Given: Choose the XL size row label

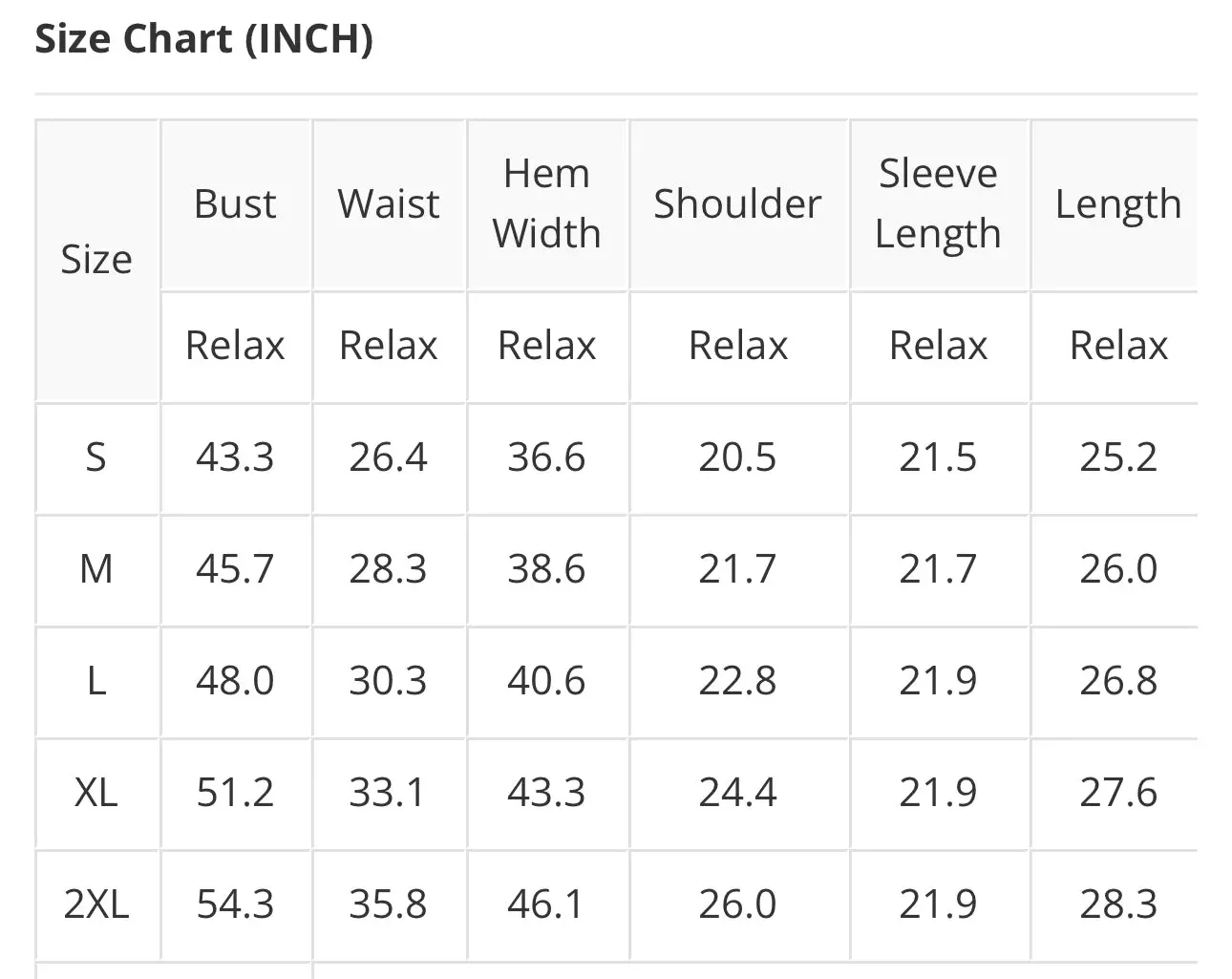Looking at the screenshot, I should 96,793.
